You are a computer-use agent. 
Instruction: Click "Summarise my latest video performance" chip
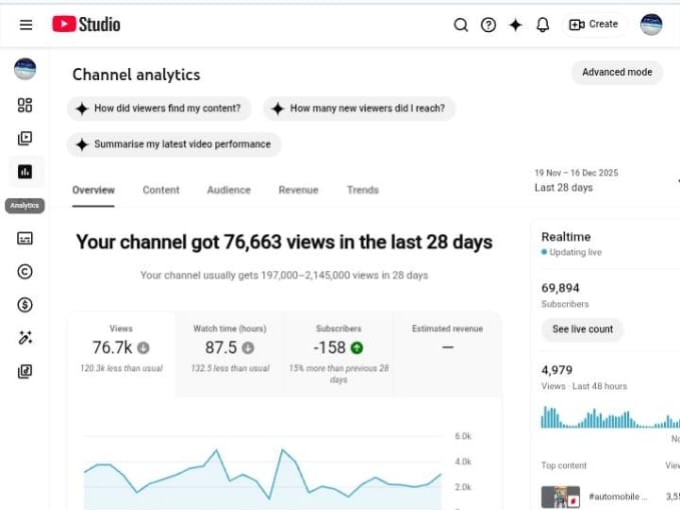pos(174,144)
